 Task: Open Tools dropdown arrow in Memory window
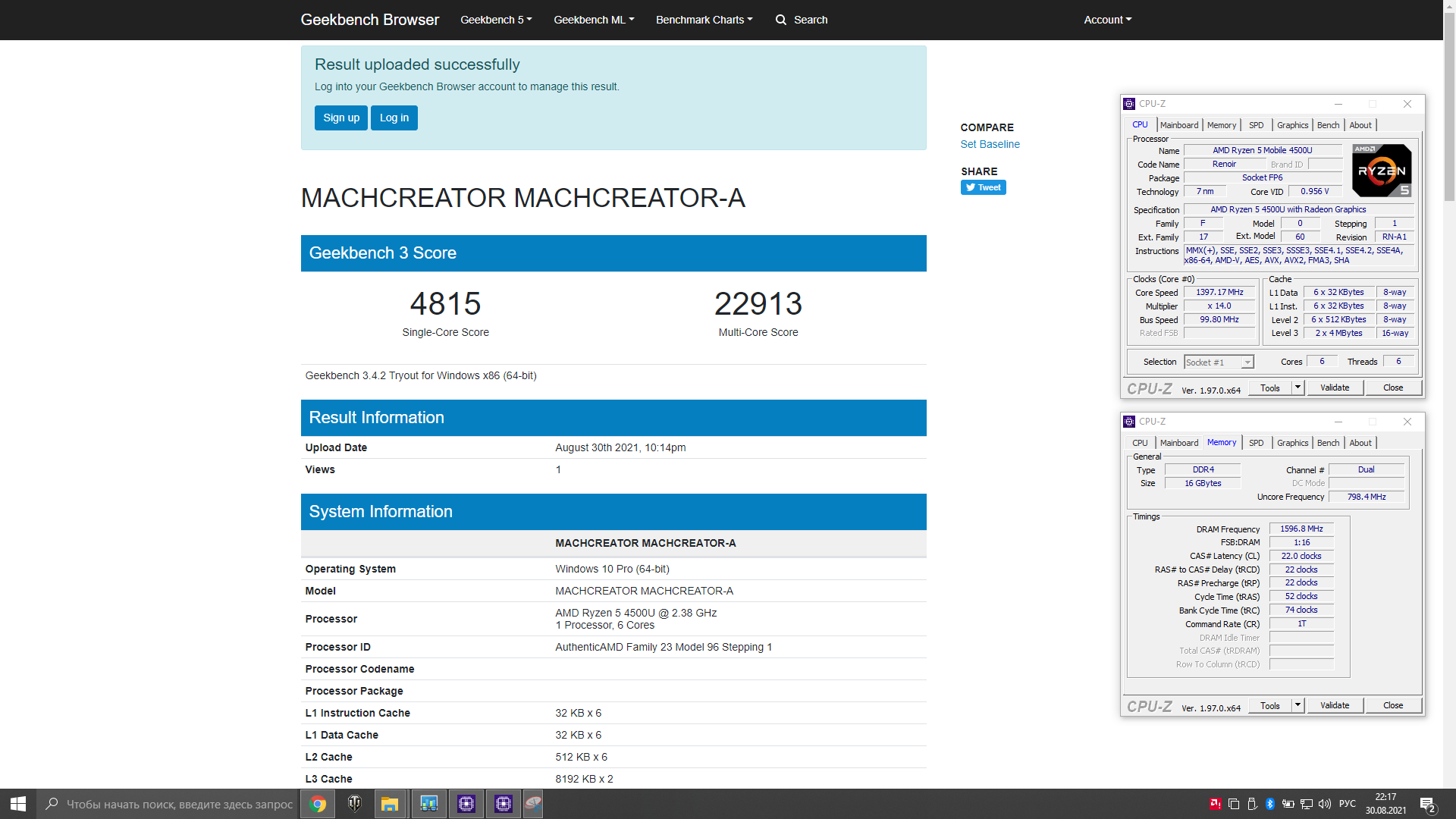point(1298,705)
